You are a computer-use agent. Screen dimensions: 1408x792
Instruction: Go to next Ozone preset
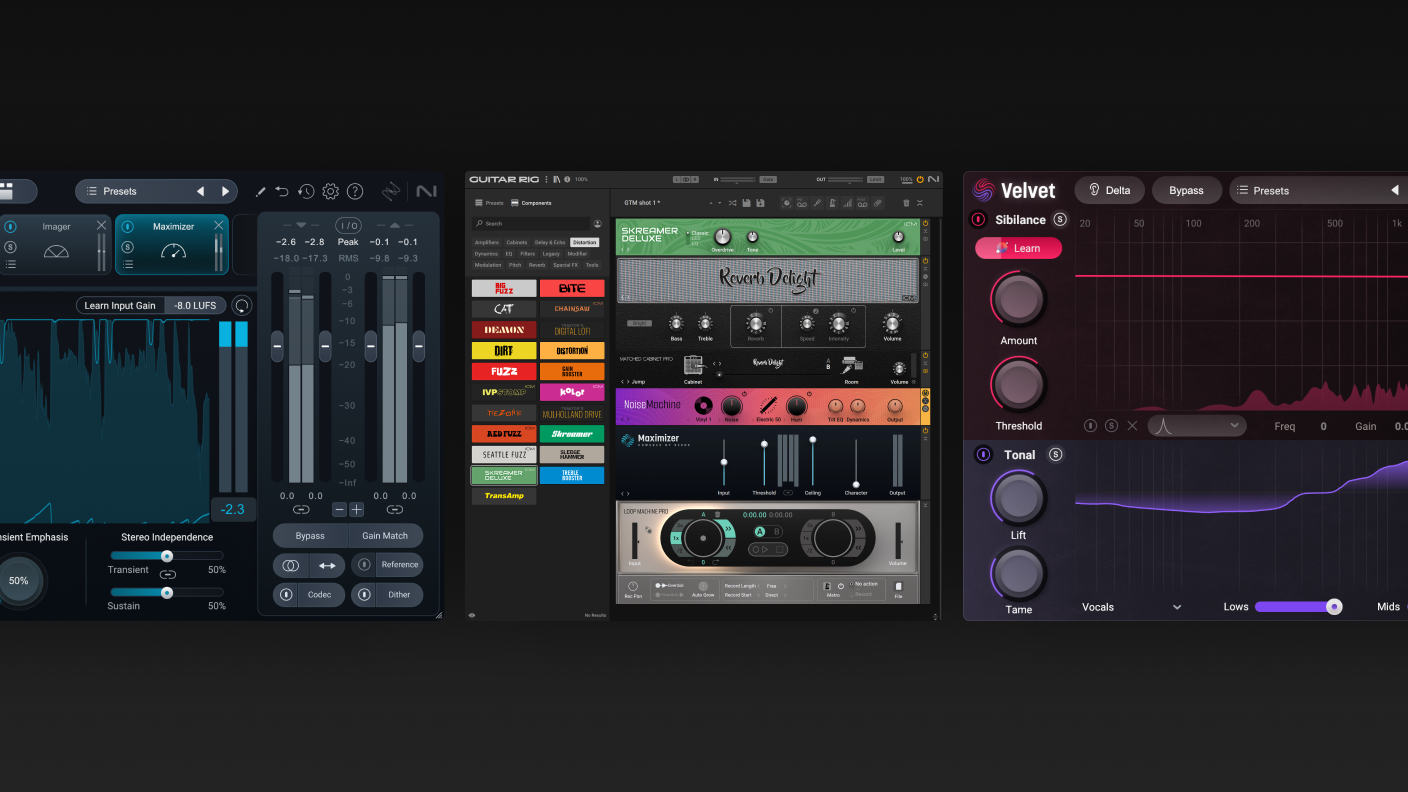pos(225,191)
